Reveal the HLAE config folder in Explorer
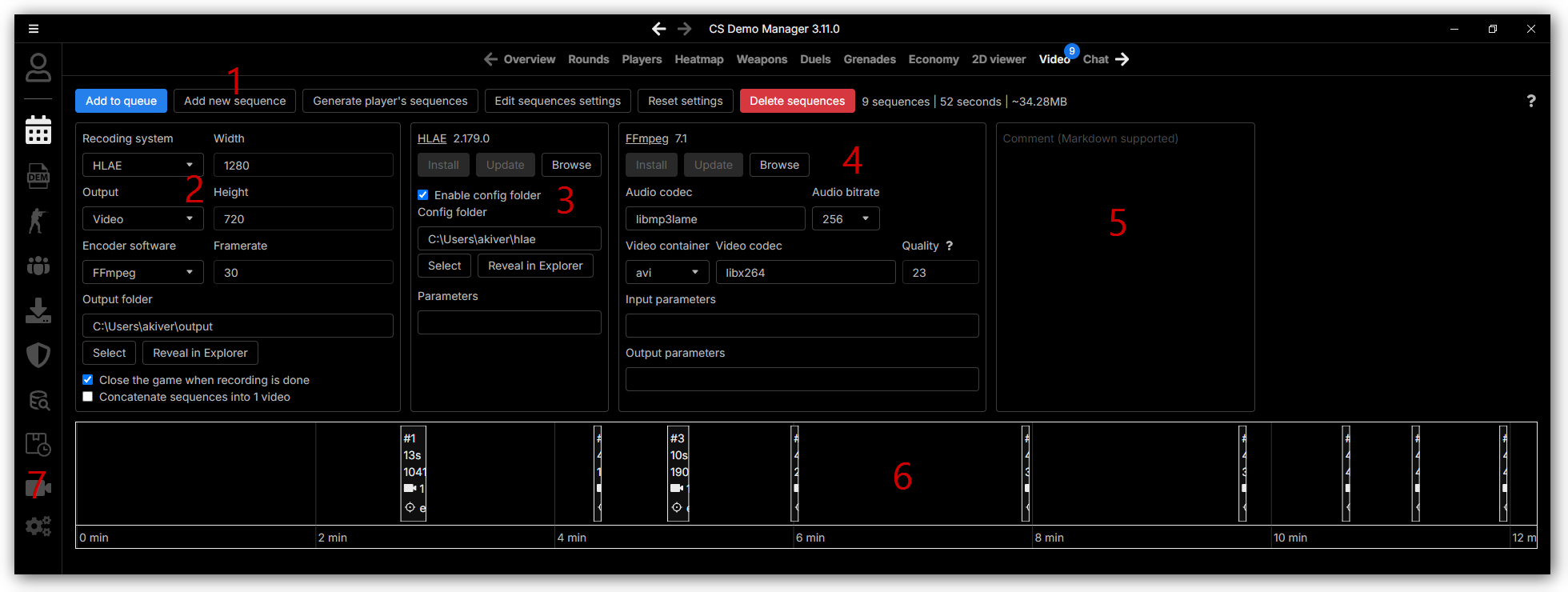Screen dimensions: 1568x592 pyautogui.click(x=535, y=266)
